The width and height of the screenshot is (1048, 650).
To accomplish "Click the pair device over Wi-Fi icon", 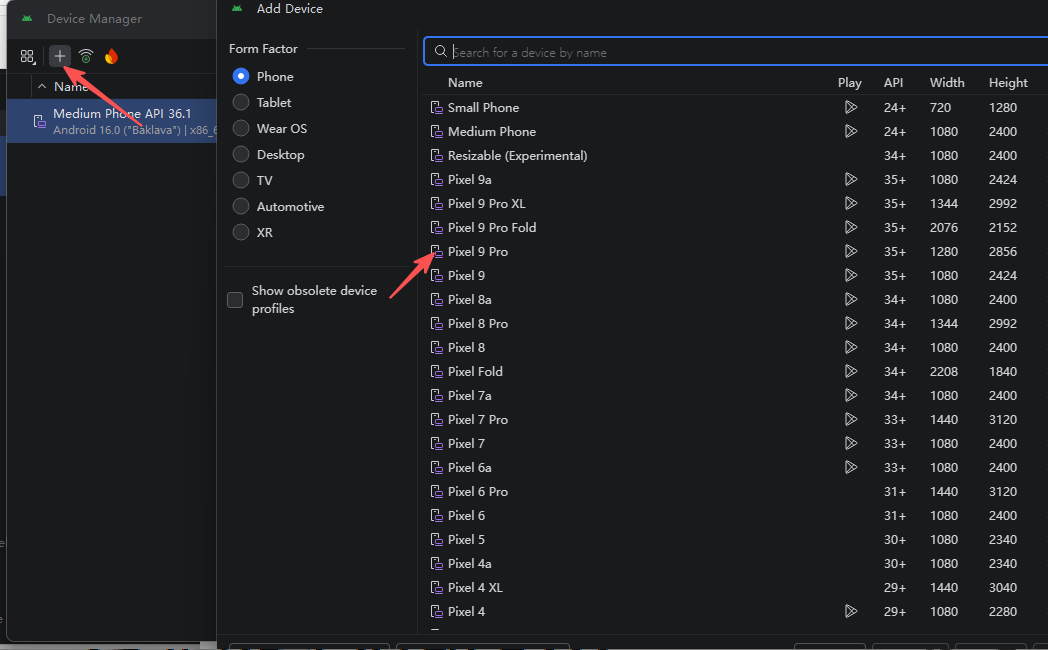I will point(86,56).
